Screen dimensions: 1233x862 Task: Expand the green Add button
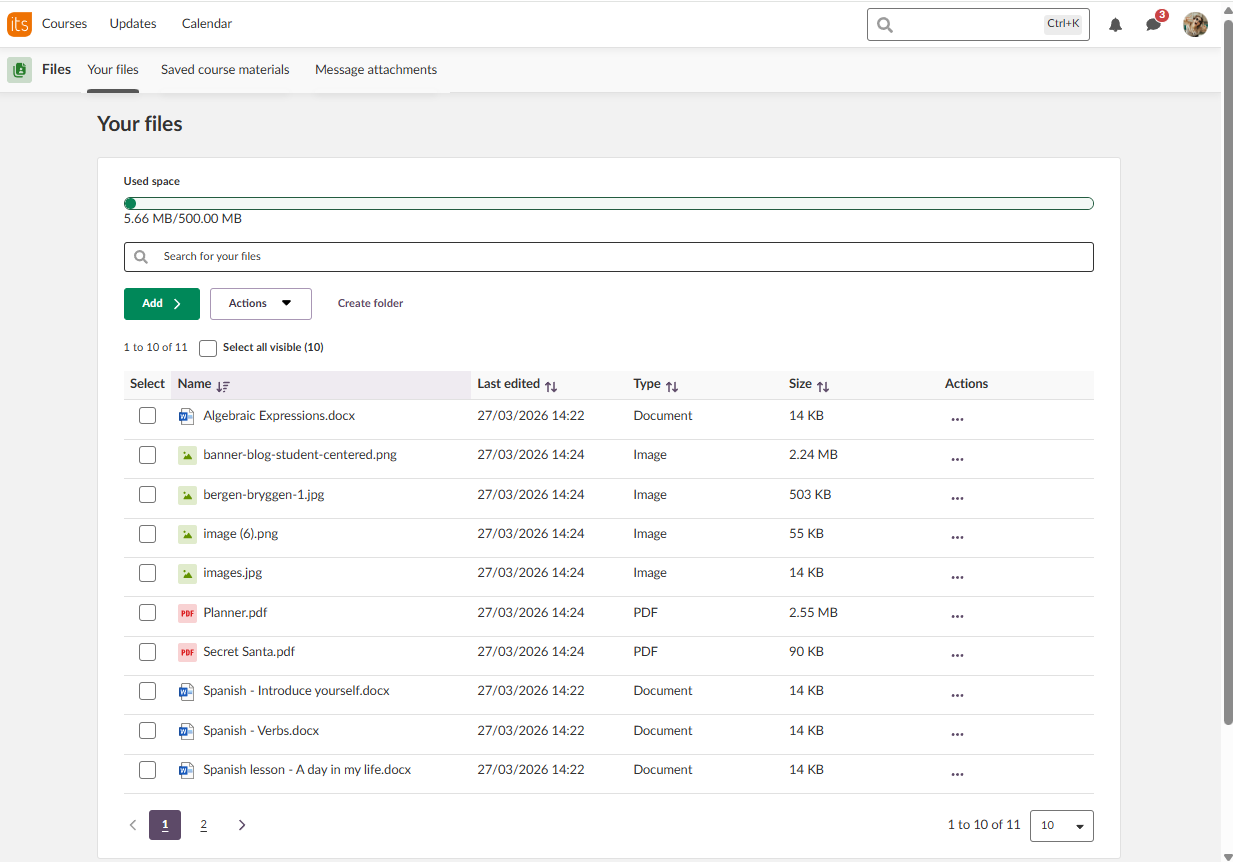pos(161,304)
